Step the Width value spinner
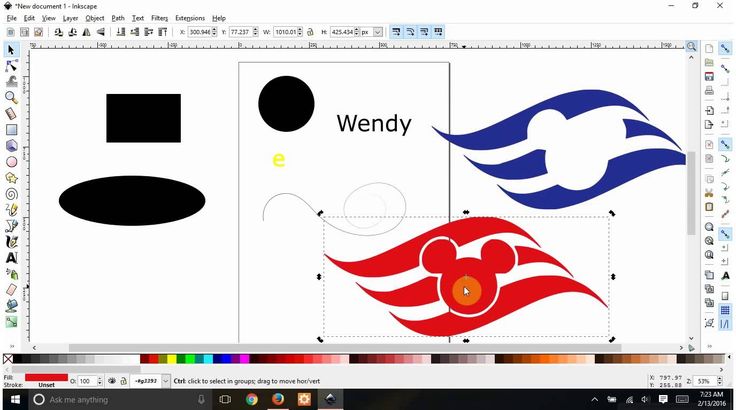Screen dimensions: 736x410 click(x=300, y=32)
